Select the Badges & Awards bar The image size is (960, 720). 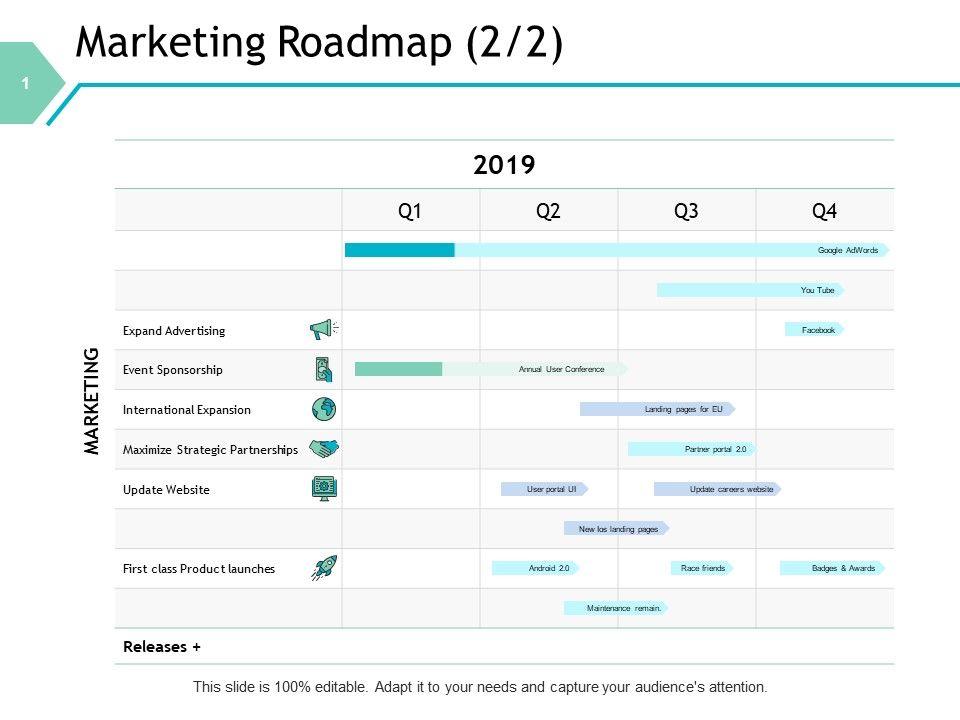coord(832,568)
